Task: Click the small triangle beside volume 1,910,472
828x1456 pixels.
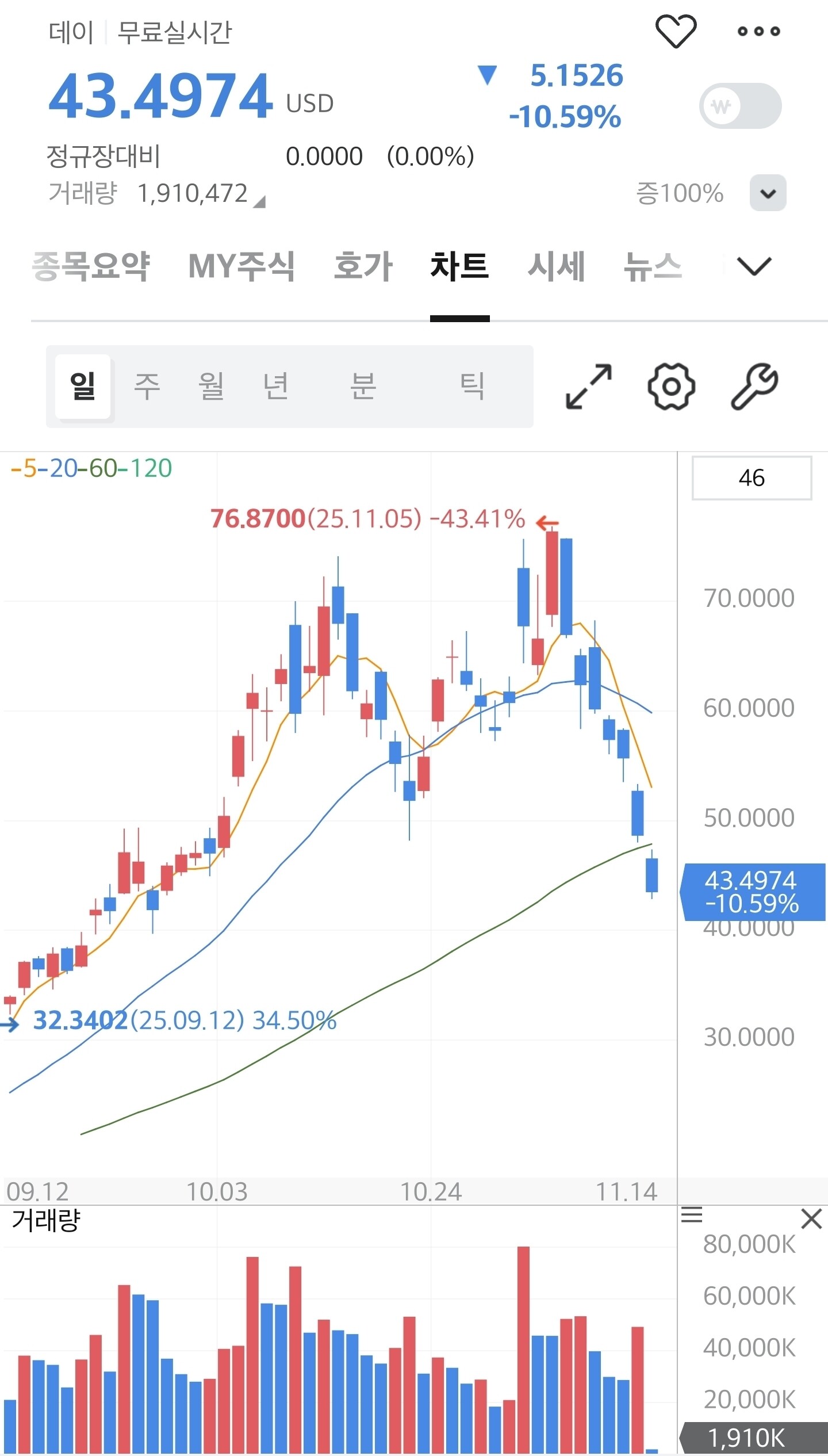Action: coord(260,201)
